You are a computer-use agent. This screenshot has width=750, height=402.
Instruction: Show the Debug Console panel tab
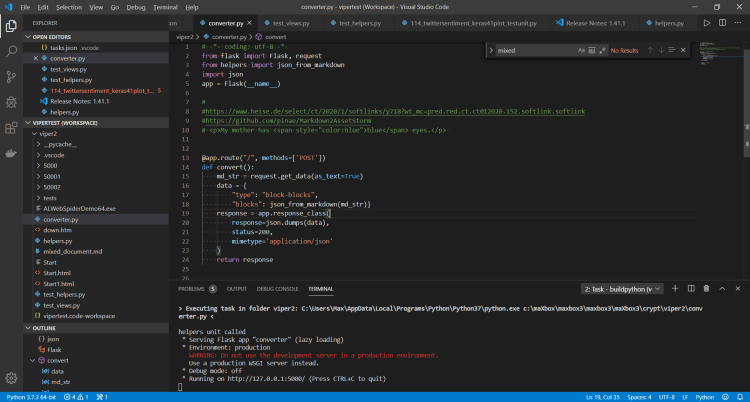point(277,289)
